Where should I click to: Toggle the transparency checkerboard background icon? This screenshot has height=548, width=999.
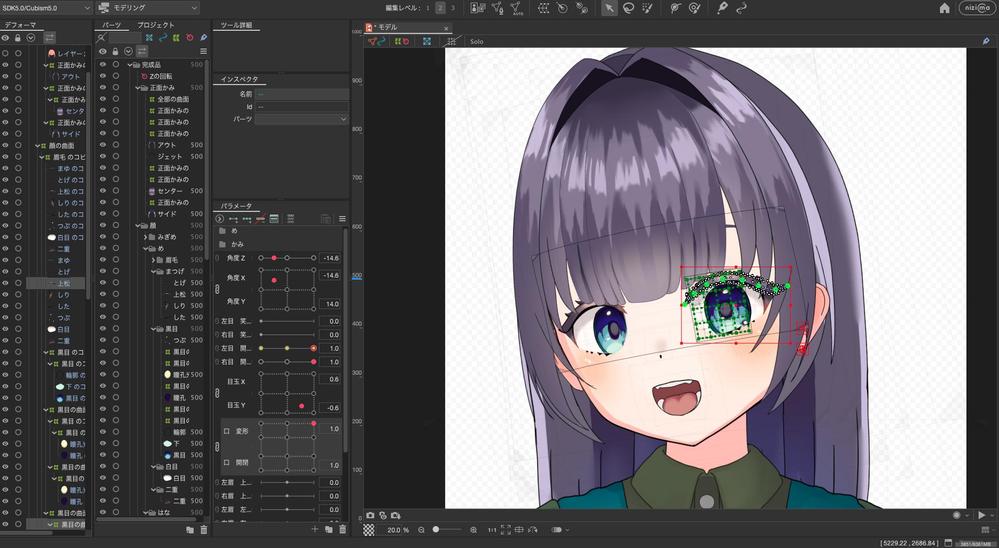coord(369,530)
